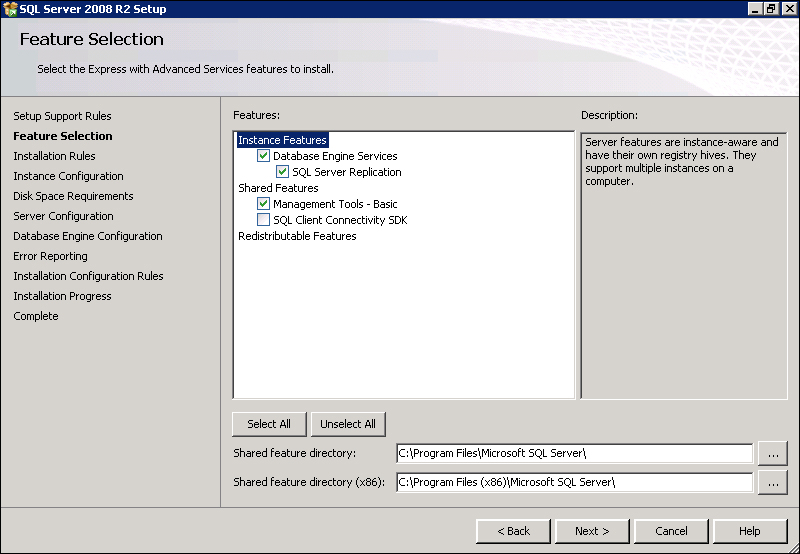800x554 pixels.
Task: Click Server Configuration step
Action: (x=63, y=216)
